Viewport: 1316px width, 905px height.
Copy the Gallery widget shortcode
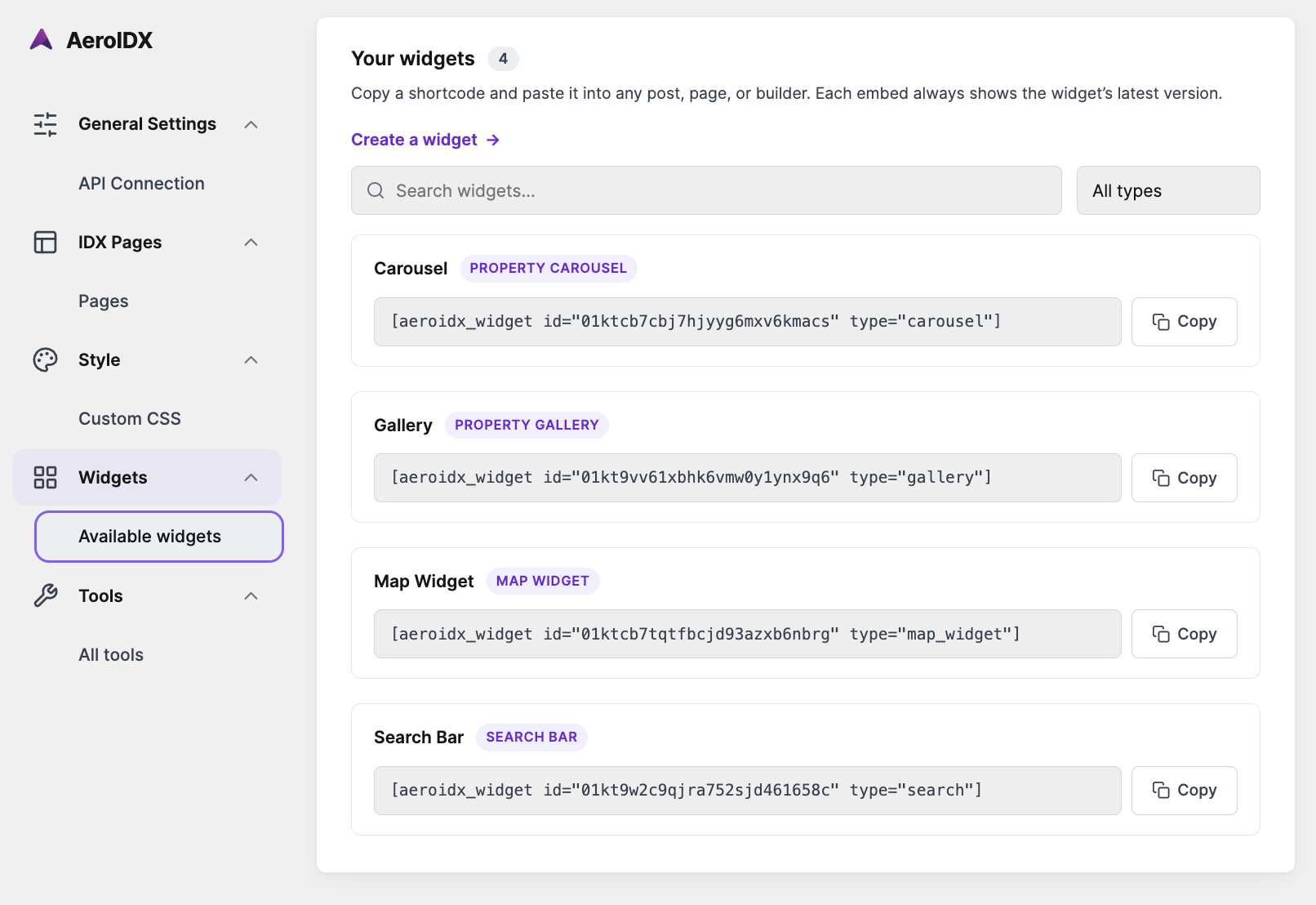tap(1185, 478)
